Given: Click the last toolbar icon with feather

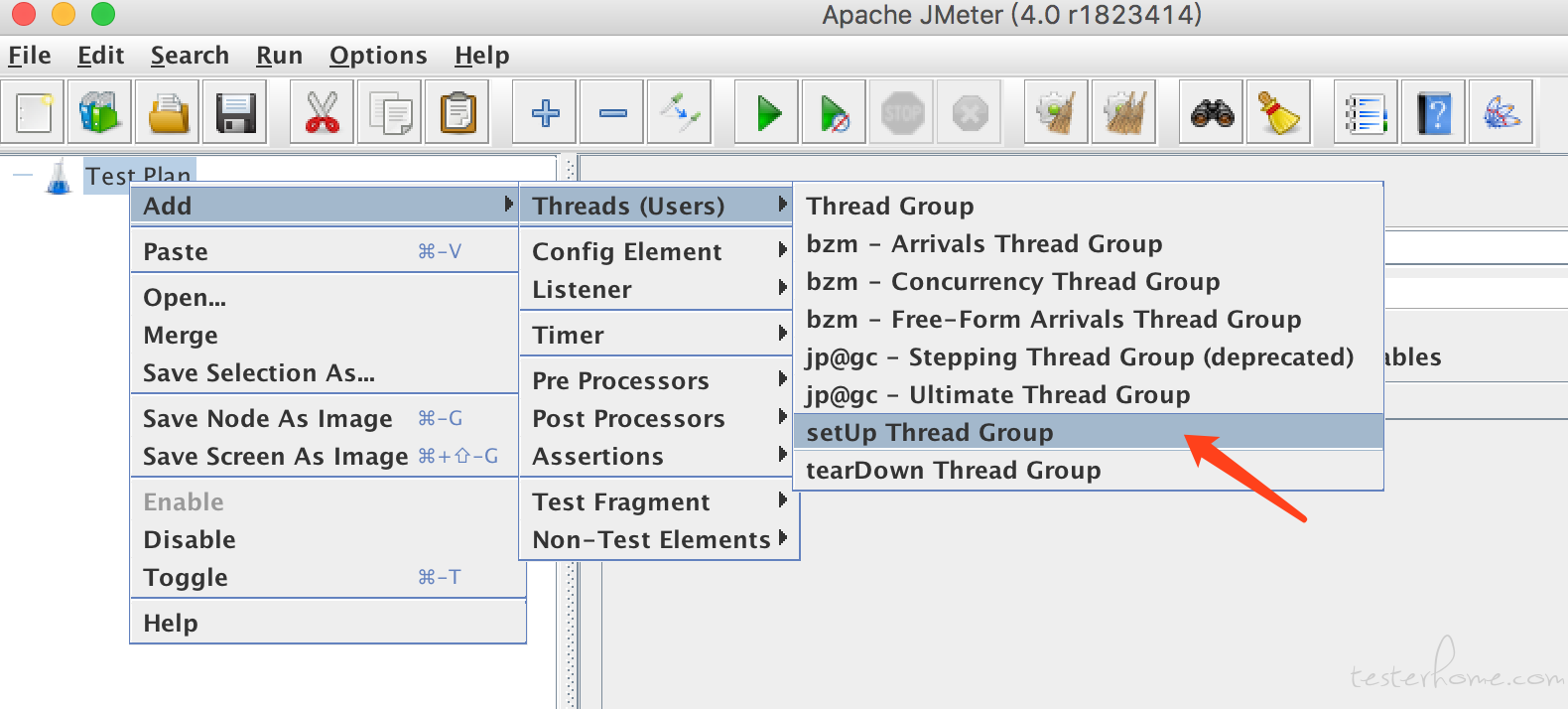Looking at the screenshot, I should coord(1501,112).
